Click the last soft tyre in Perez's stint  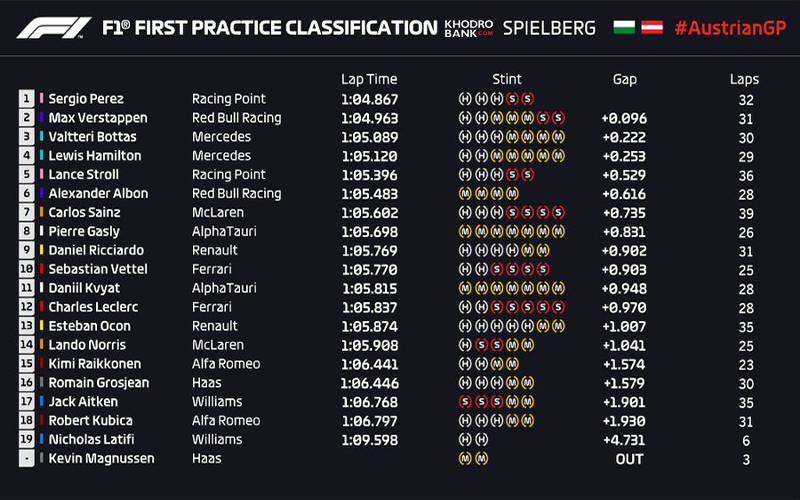point(528,99)
